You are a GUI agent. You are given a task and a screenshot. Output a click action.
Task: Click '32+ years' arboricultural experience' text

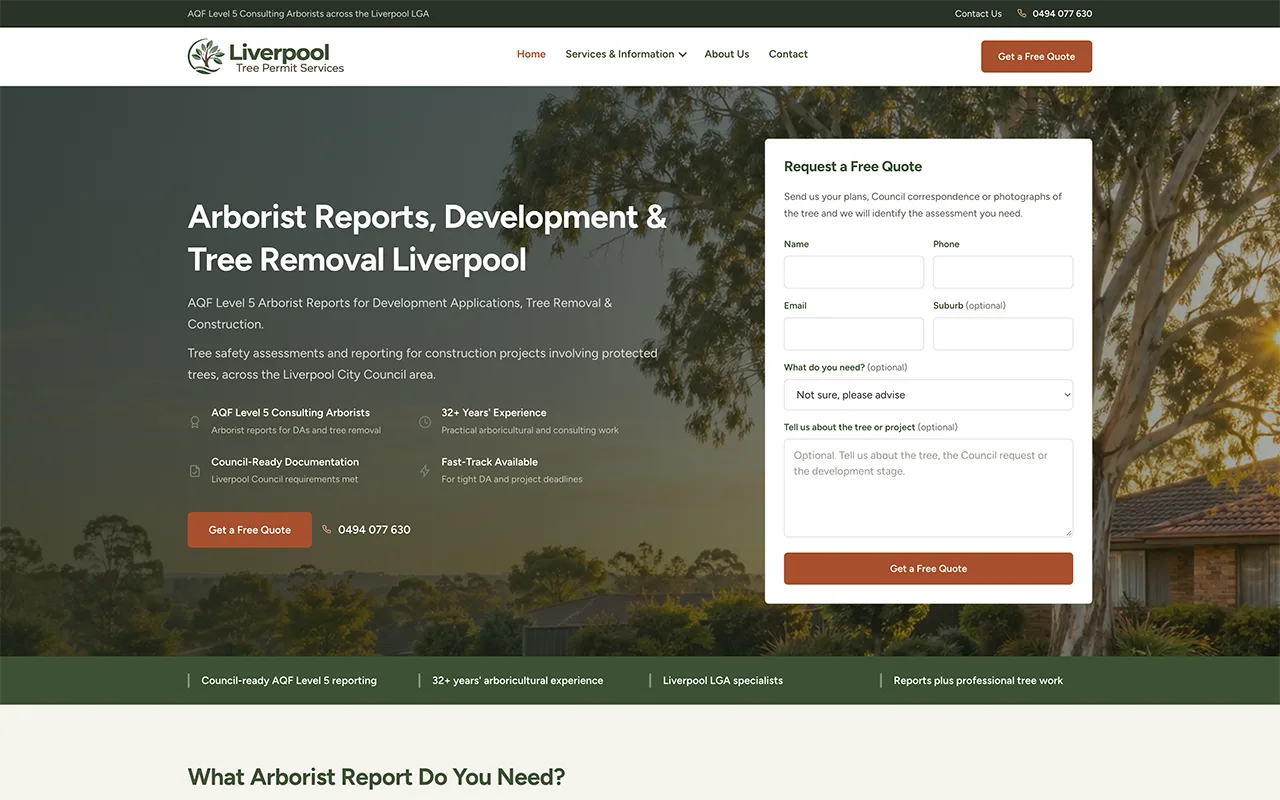pos(518,681)
